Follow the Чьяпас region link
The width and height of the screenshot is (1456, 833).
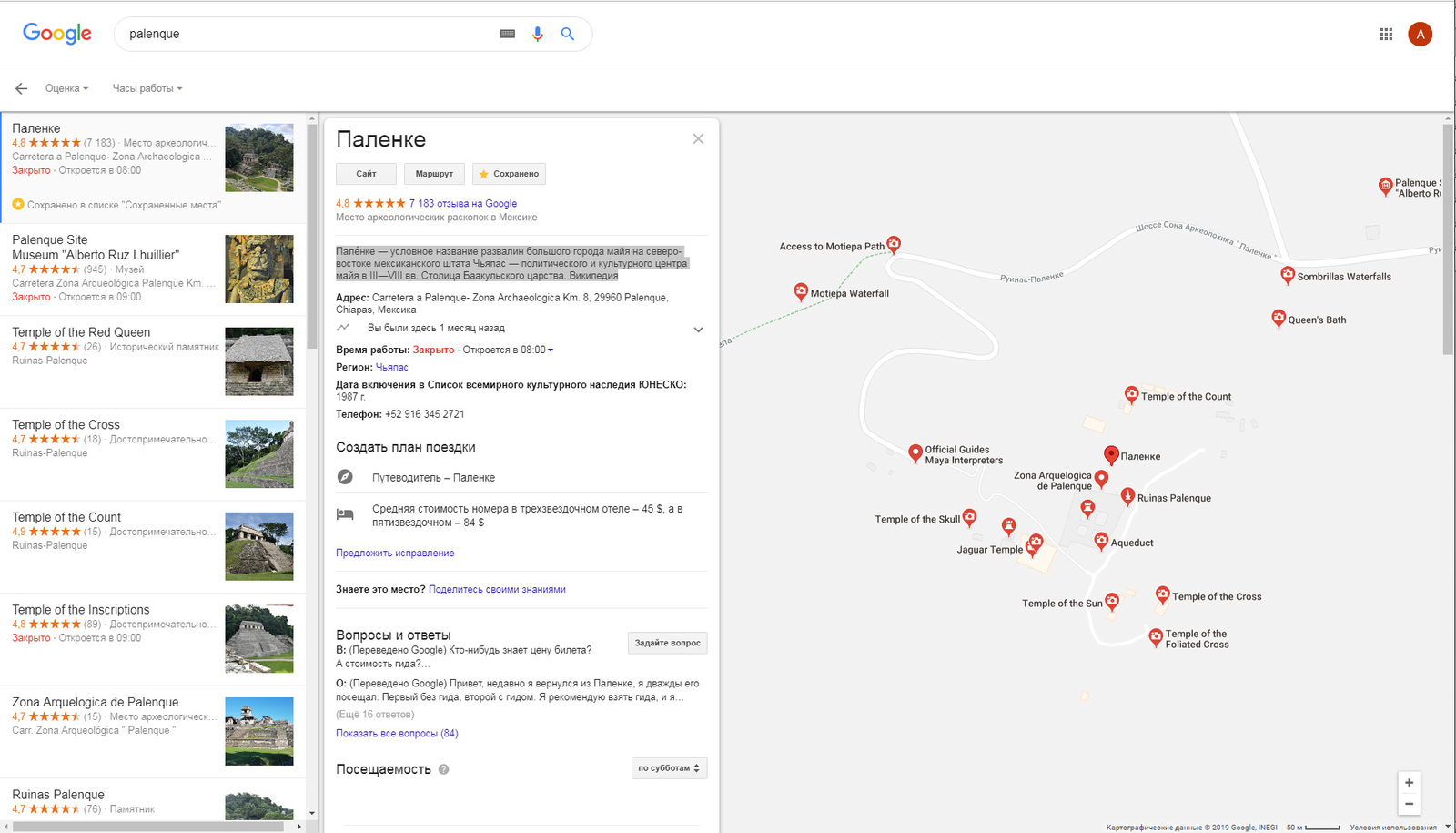coord(392,368)
